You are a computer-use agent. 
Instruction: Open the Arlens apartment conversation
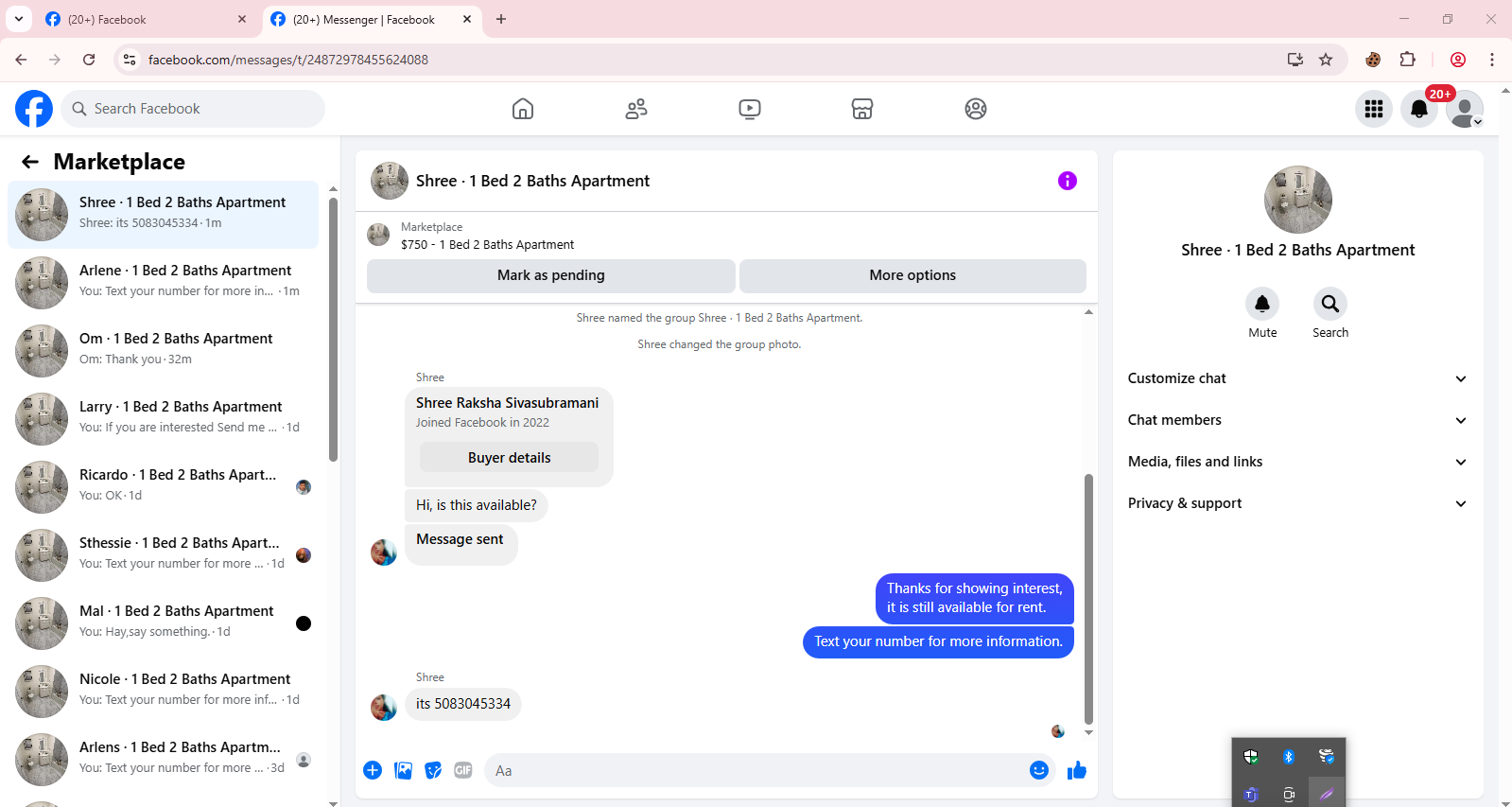click(x=164, y=760)
